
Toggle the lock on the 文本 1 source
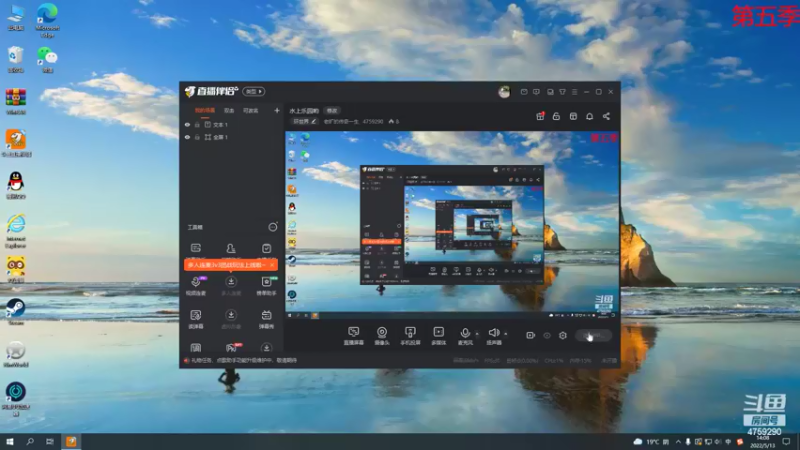click(x=197, y=124)
